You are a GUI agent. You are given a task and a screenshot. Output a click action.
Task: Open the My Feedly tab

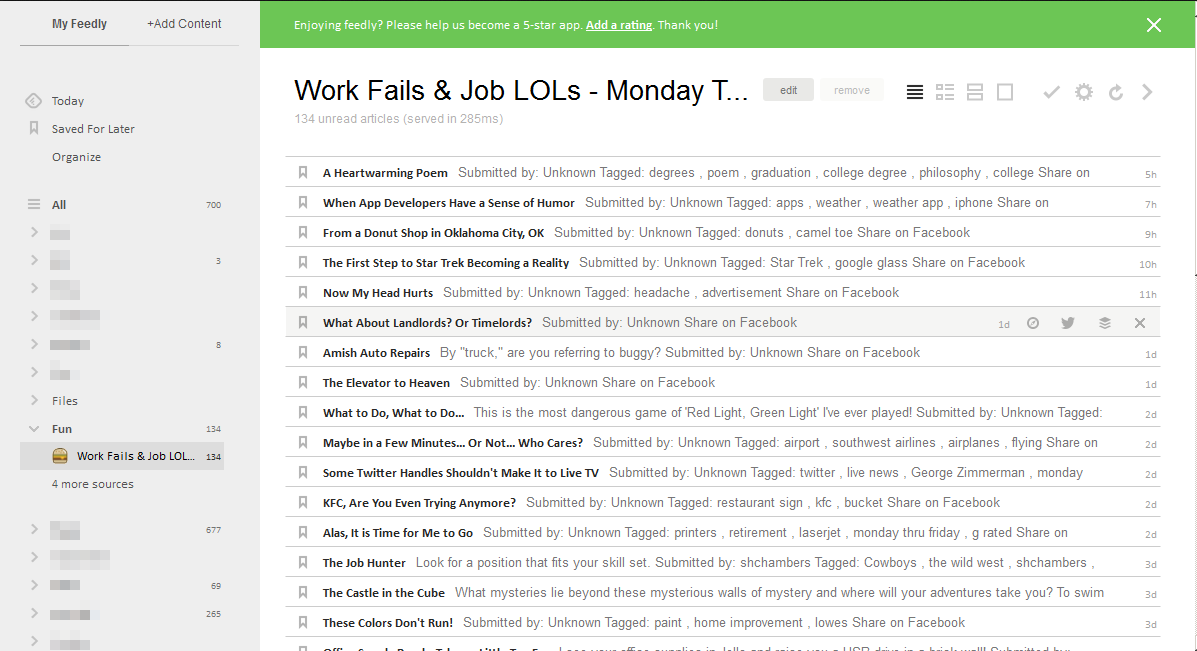point(79,24)
